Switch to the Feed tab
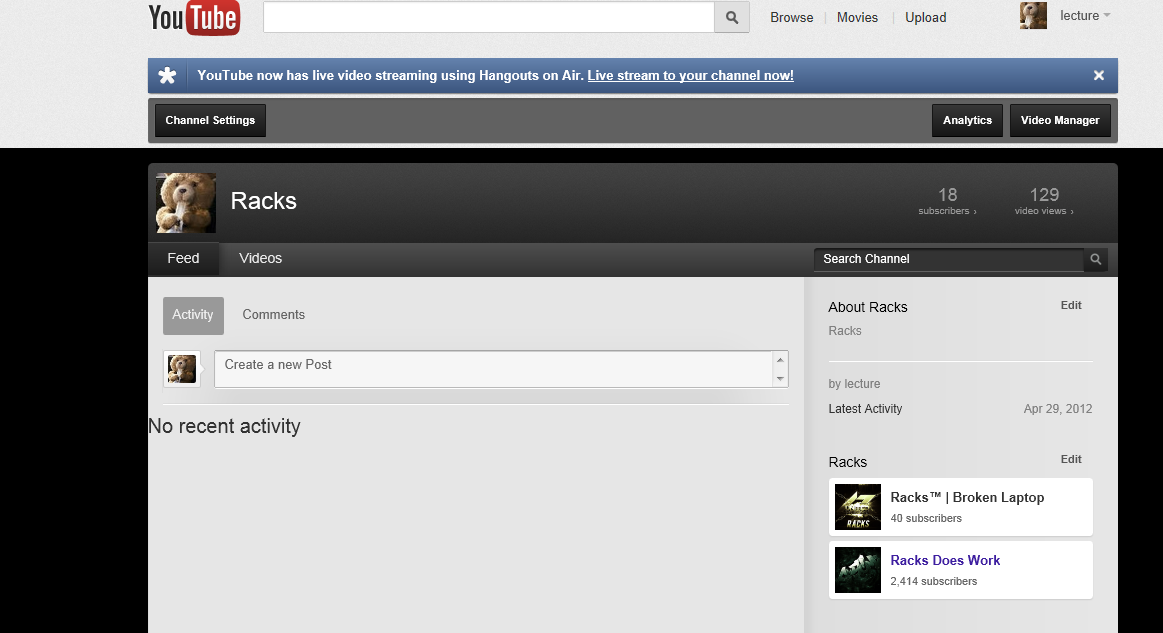The width and height of the screenshot is (1163, 633). pos(183,258)
